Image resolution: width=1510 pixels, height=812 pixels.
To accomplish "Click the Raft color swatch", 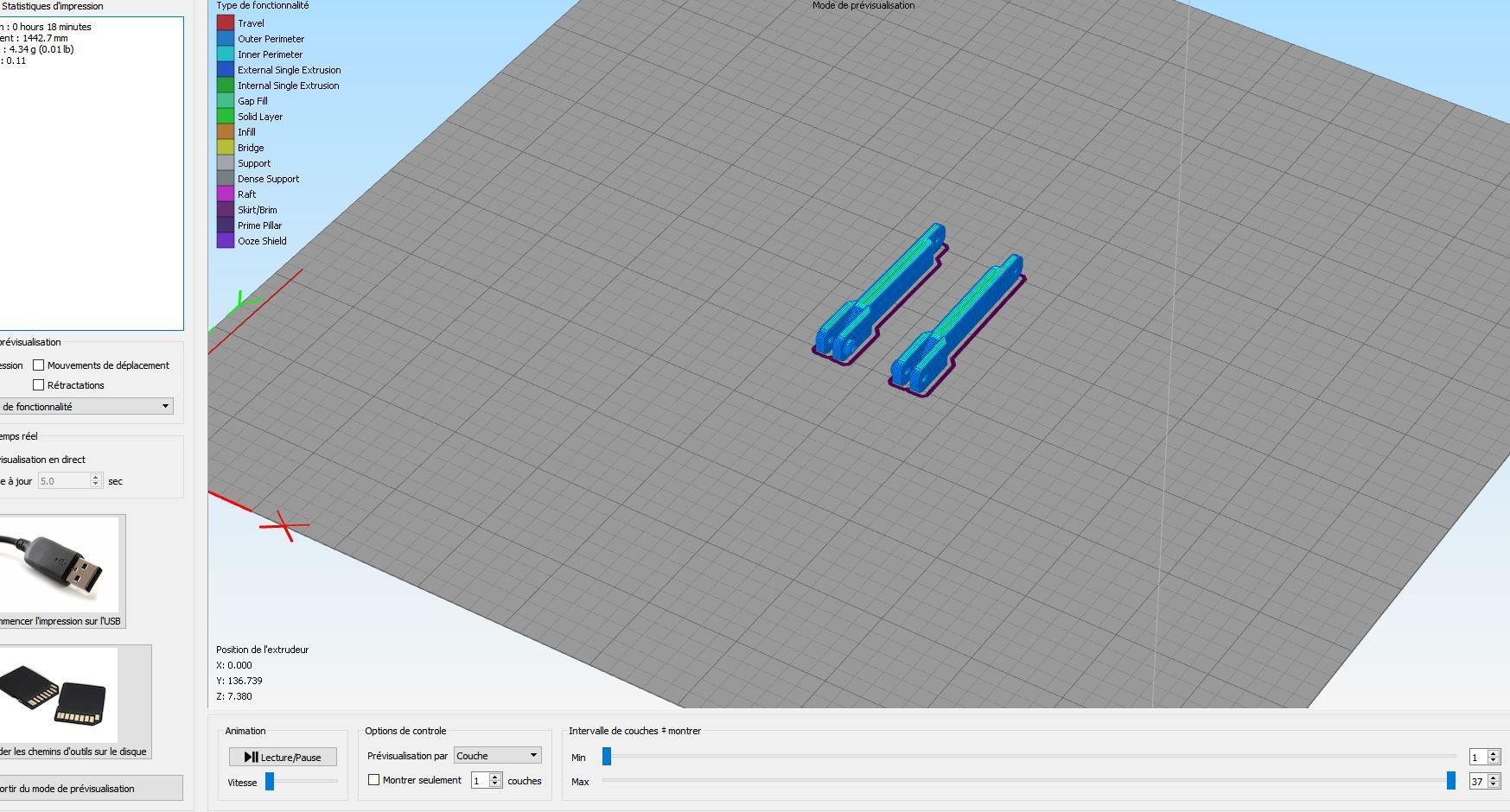I will click(x=226, y=194).
